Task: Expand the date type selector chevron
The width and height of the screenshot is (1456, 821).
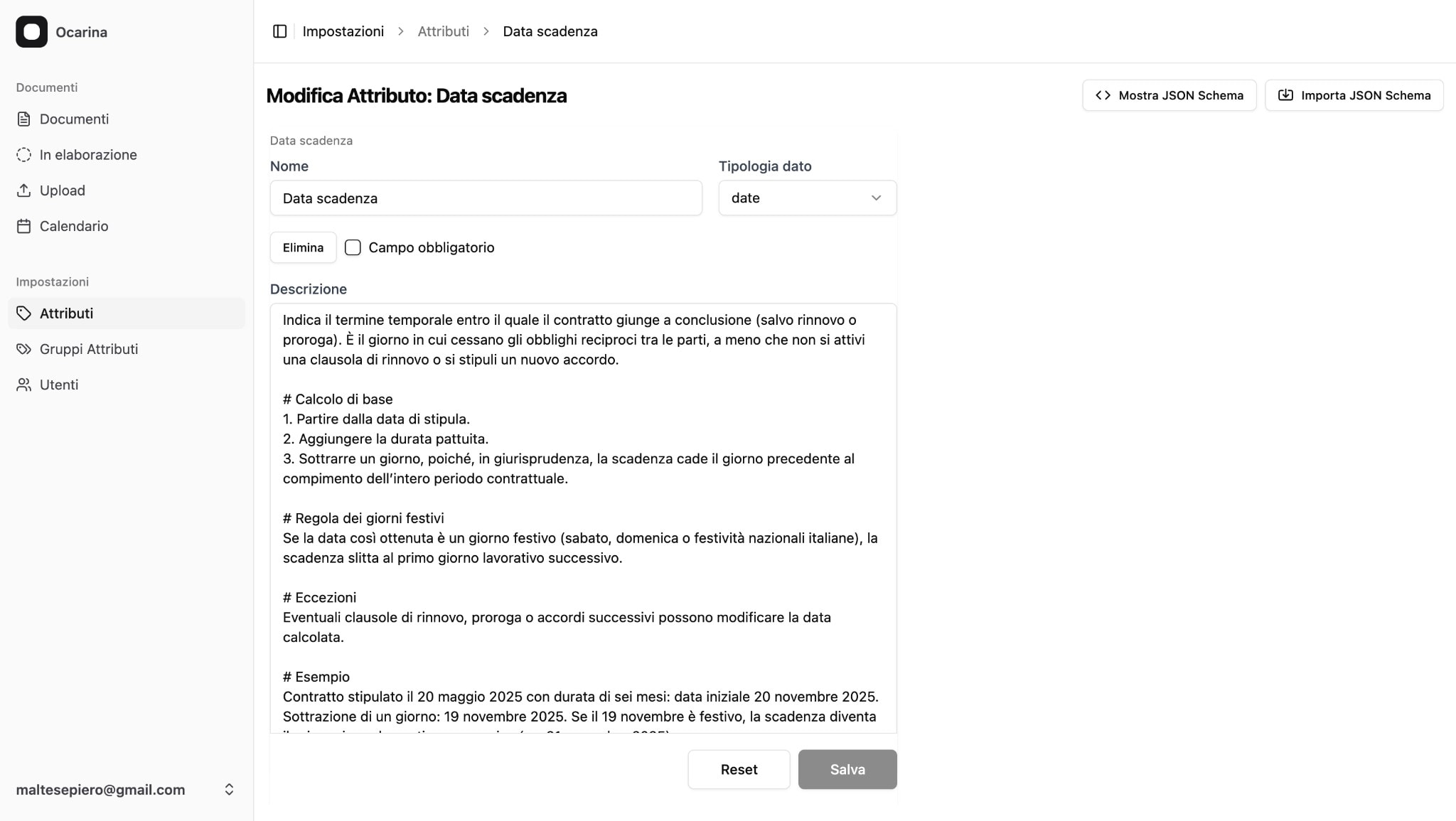Action: 875,198
